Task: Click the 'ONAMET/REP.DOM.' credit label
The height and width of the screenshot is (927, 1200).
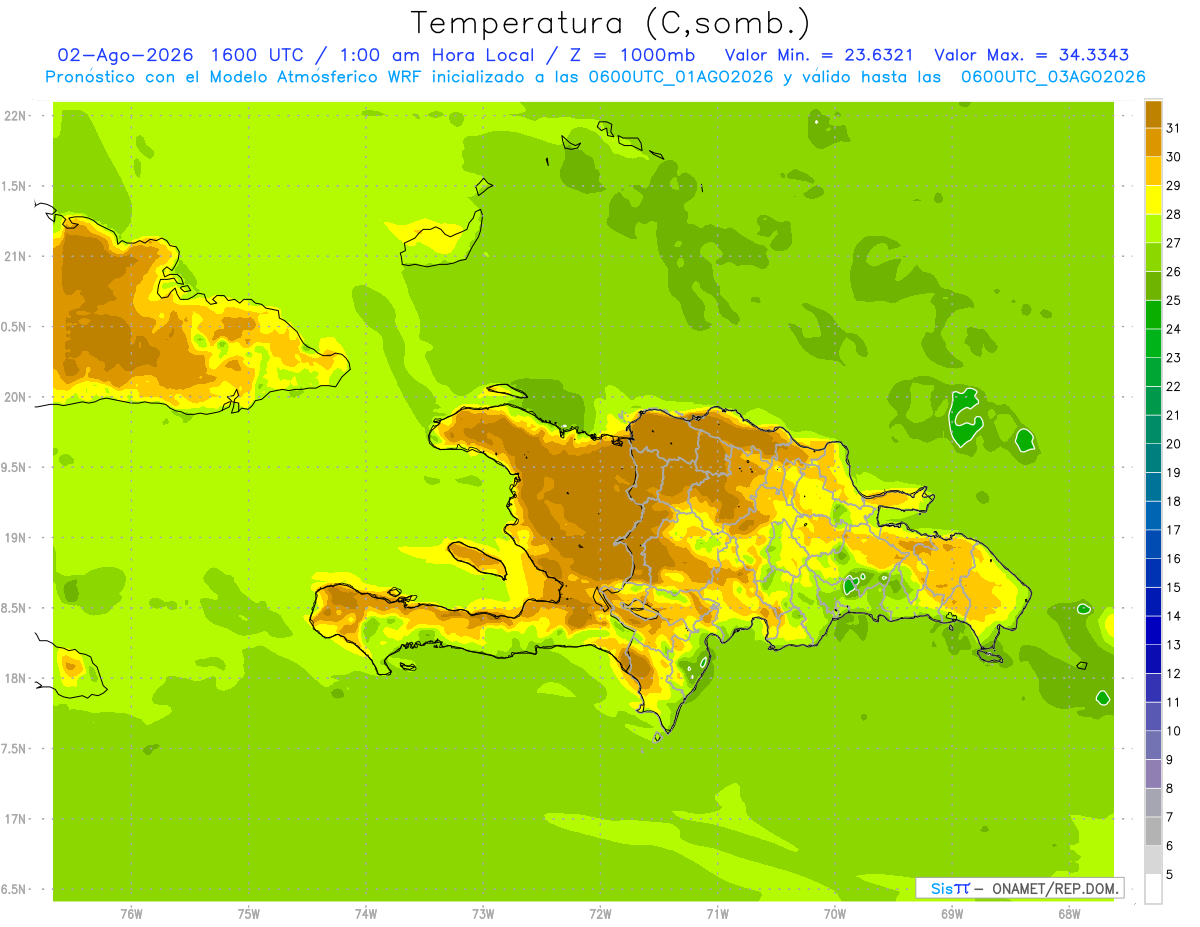Action: (x=1054, y=888)
